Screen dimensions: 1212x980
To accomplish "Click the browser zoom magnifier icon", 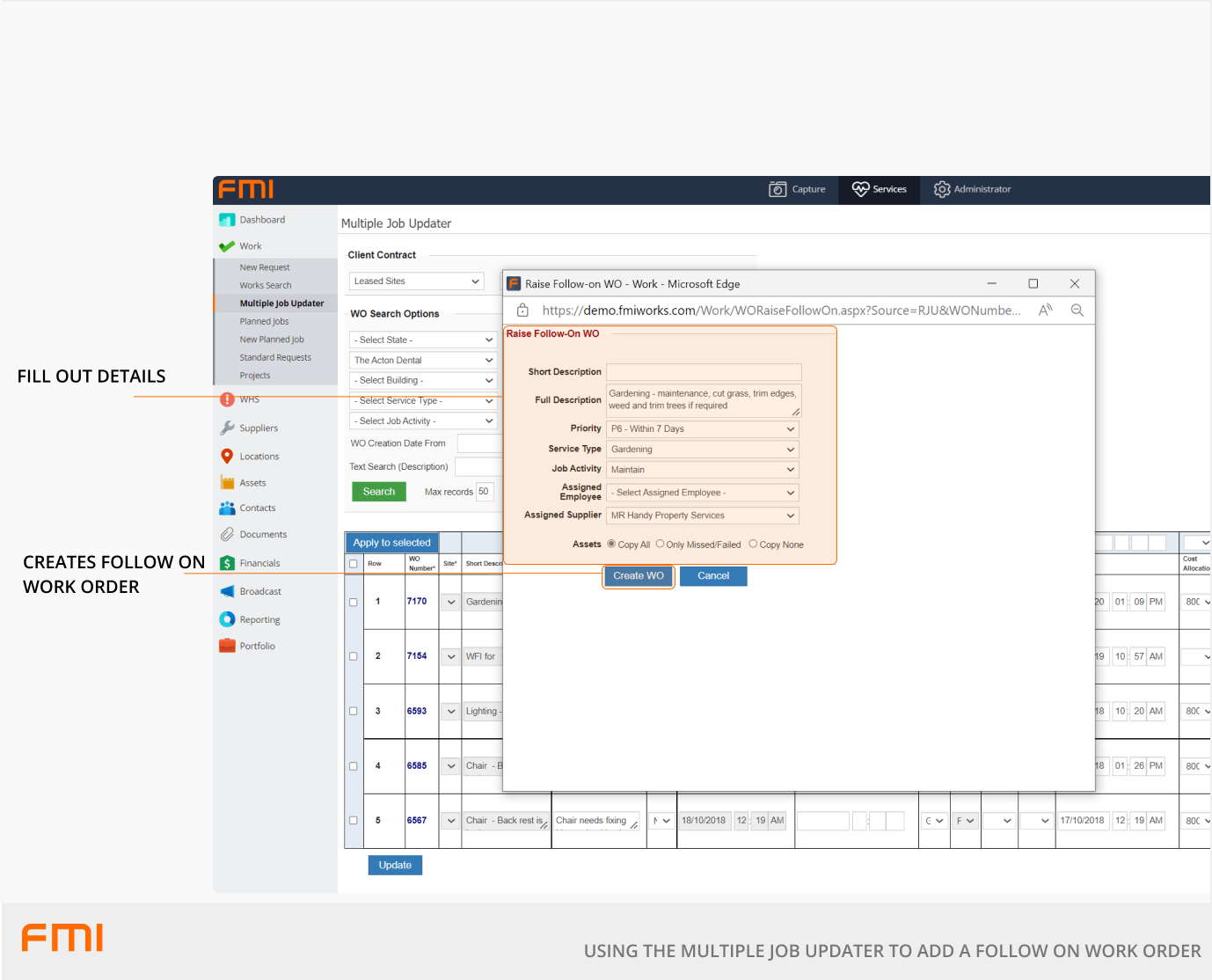I will click(x=1077, y=311).
